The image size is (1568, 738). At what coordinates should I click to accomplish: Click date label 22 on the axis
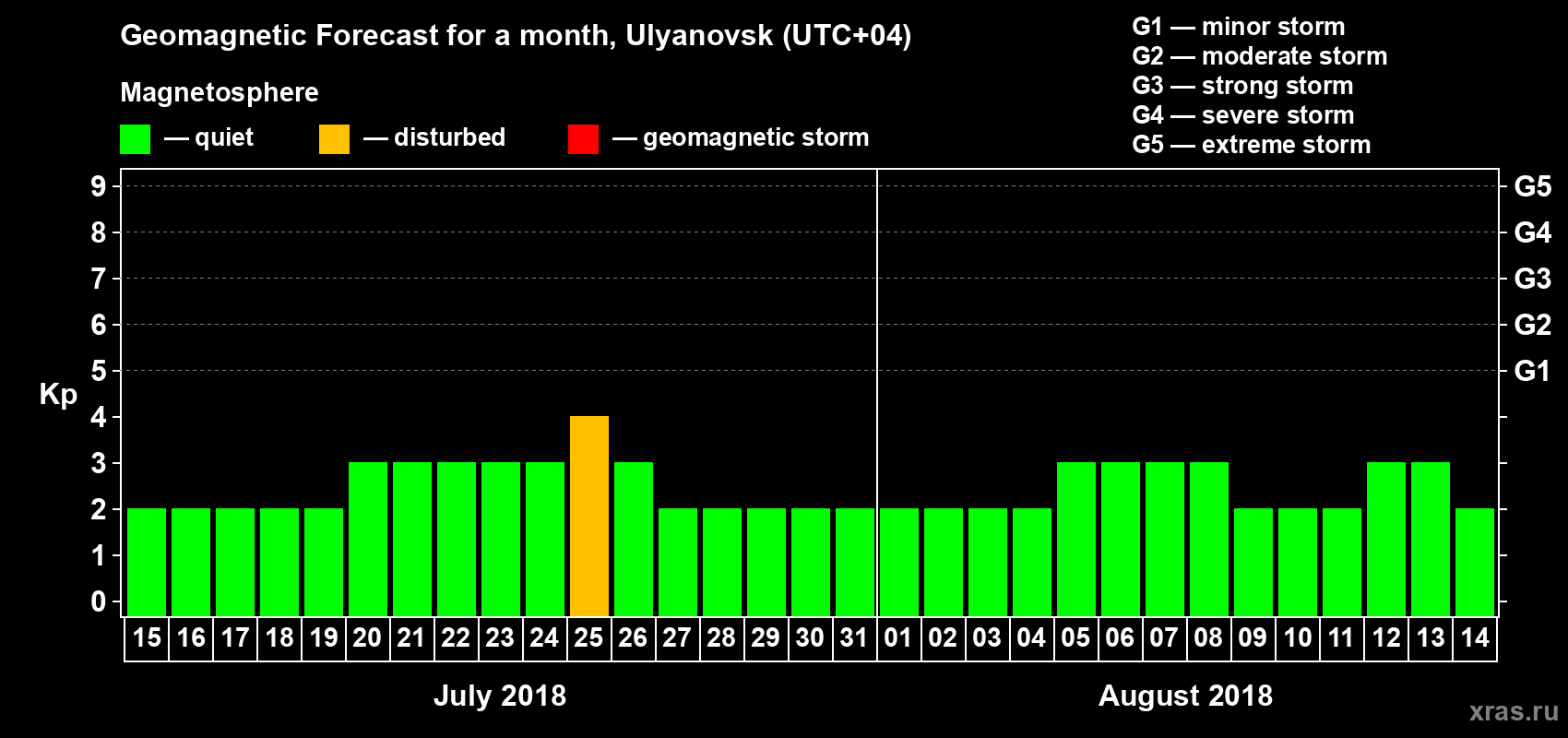(456, 637)
